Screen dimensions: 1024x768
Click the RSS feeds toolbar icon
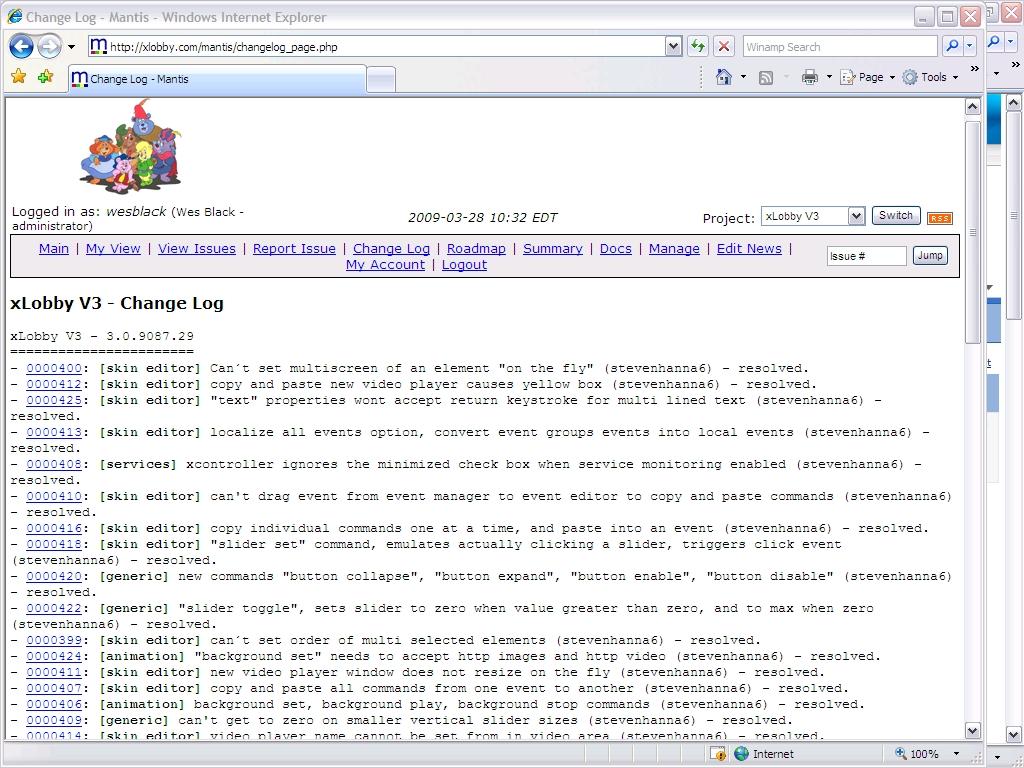[766, 78]
